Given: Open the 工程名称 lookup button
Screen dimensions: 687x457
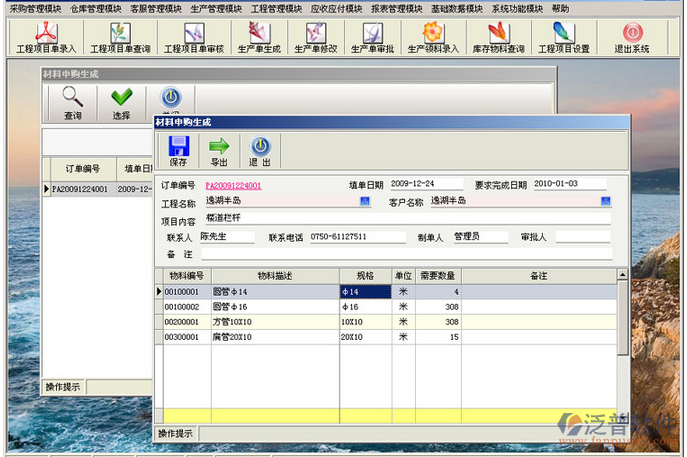Looking at the screenshot, I should tap(365, 202).
